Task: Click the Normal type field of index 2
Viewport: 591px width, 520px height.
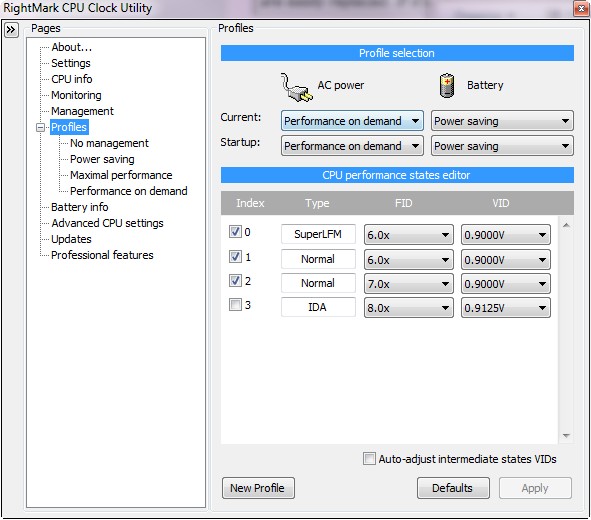Action: tap(318, 283)
